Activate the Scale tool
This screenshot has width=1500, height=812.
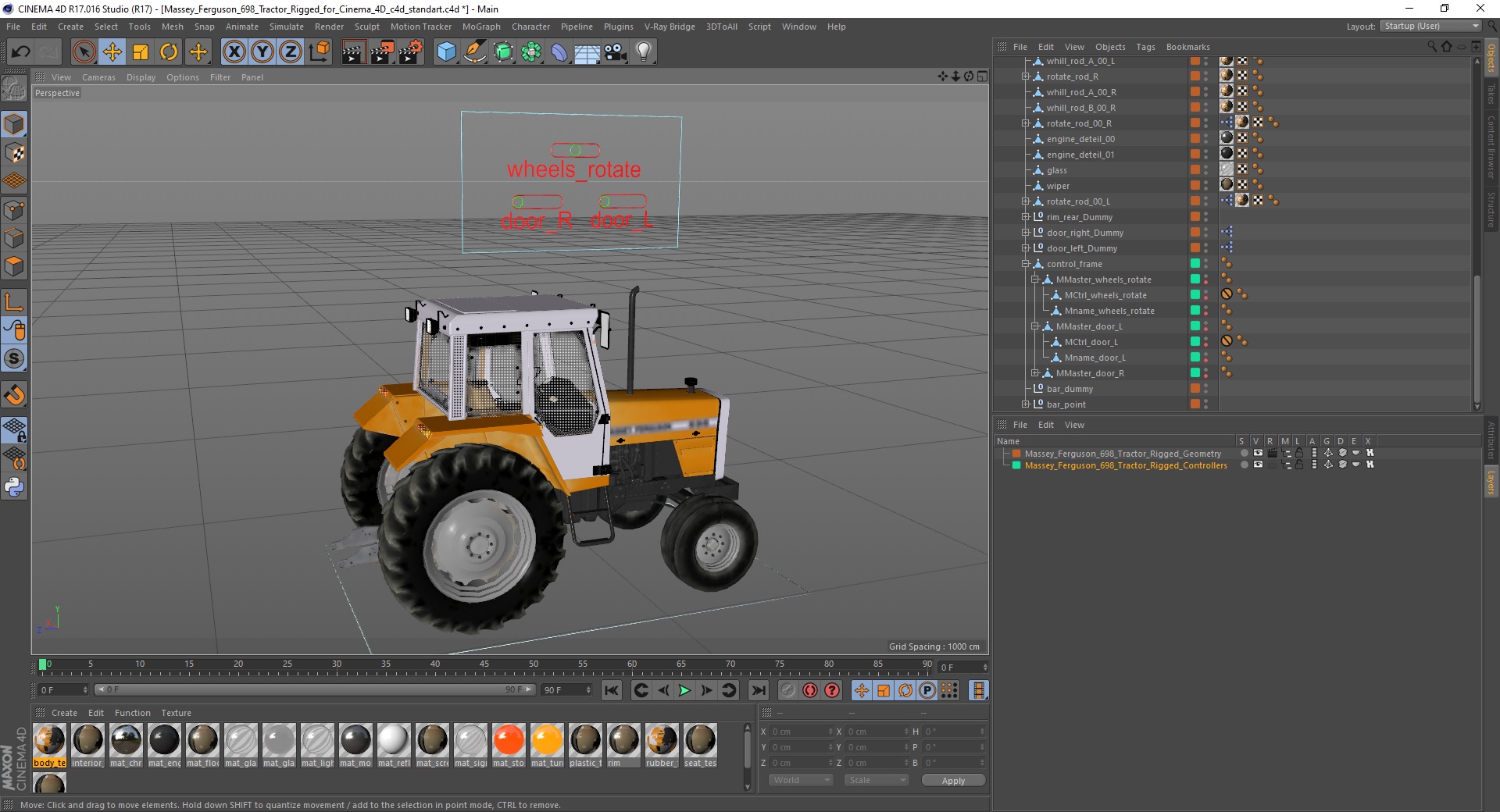141,52
